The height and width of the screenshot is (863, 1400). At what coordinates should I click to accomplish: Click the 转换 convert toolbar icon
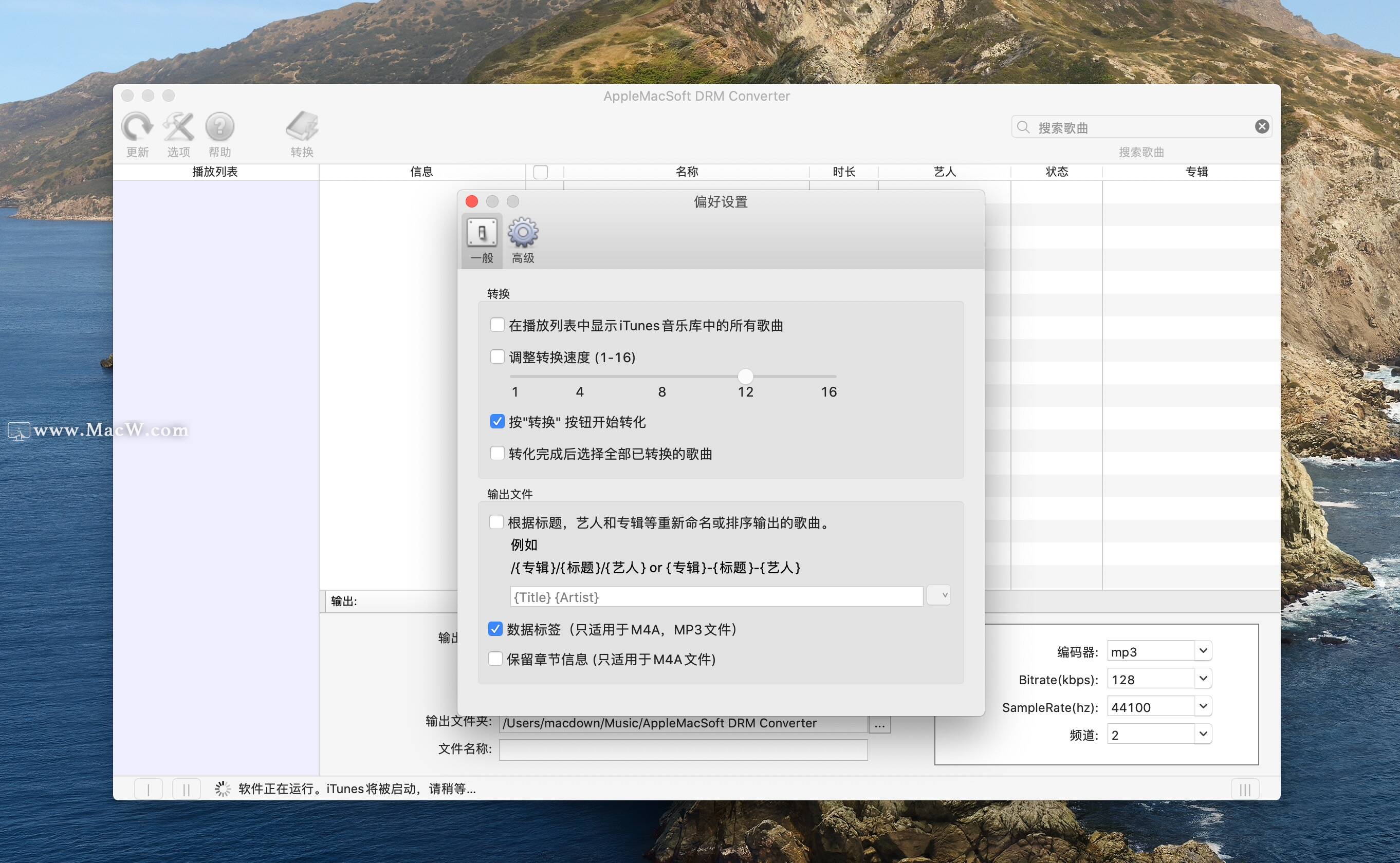(x=302, y=127)
